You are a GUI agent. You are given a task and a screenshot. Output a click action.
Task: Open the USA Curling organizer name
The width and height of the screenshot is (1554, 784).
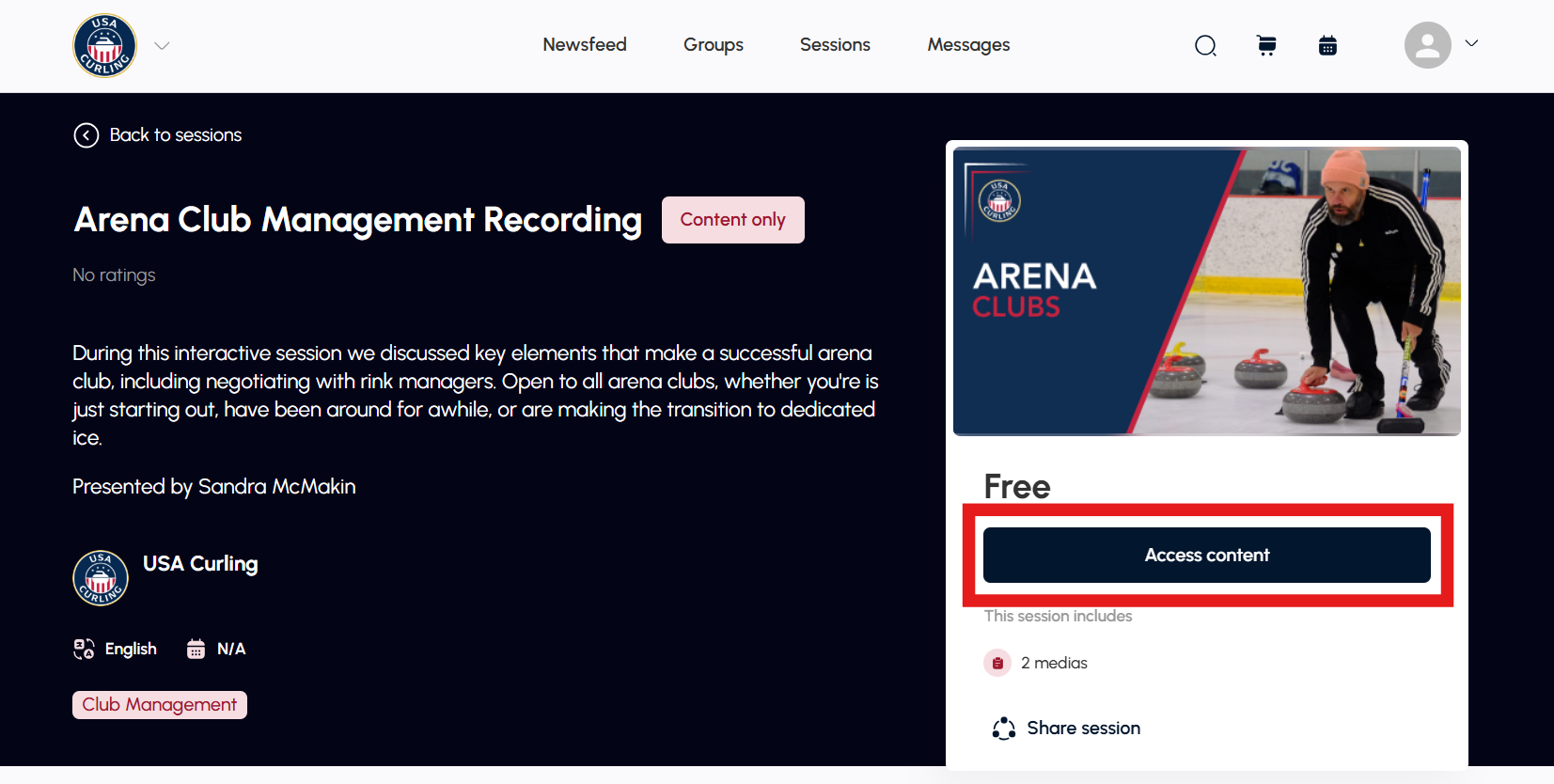[x=200, y=563]
